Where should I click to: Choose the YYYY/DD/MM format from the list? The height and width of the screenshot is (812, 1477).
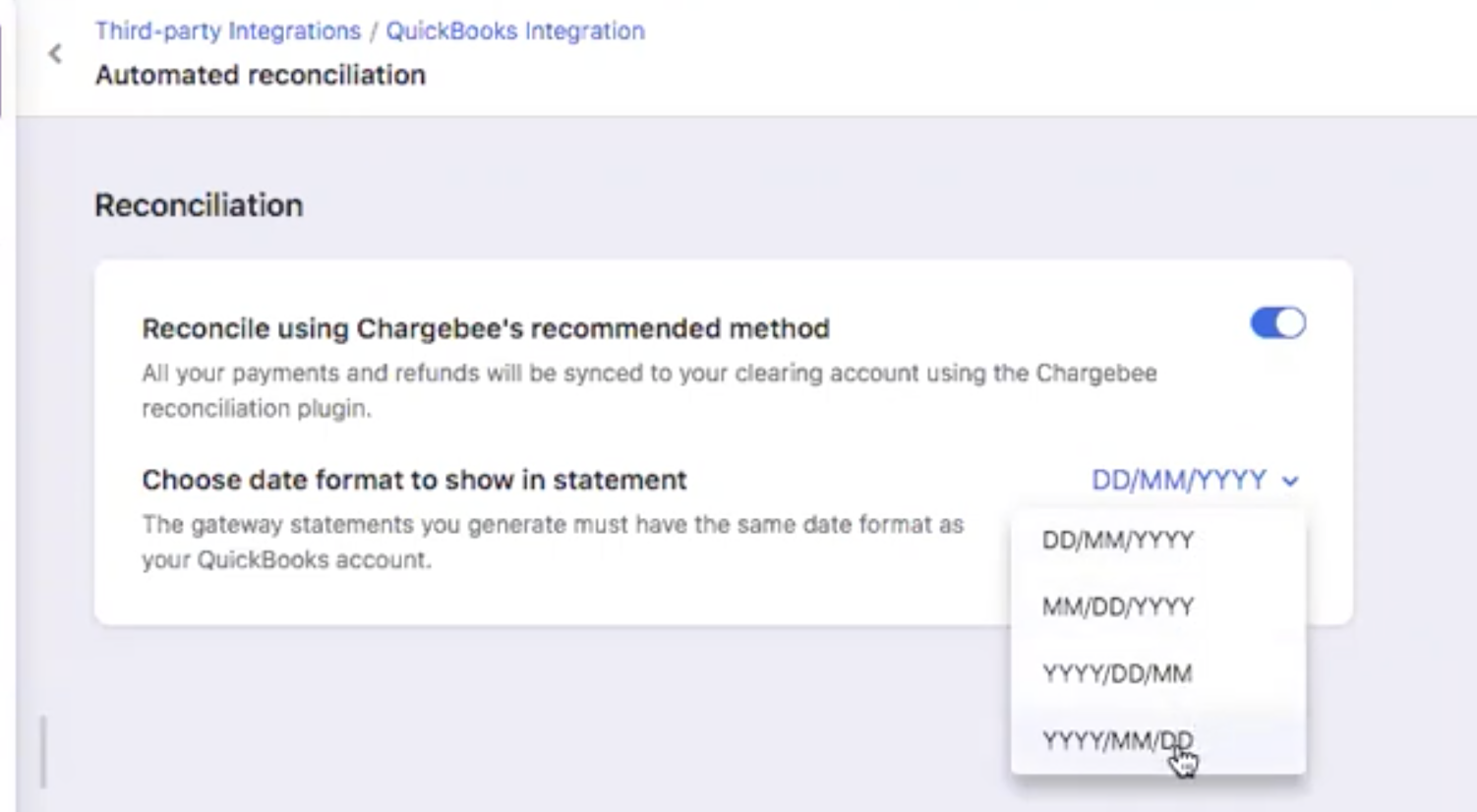coord(1116,674)
